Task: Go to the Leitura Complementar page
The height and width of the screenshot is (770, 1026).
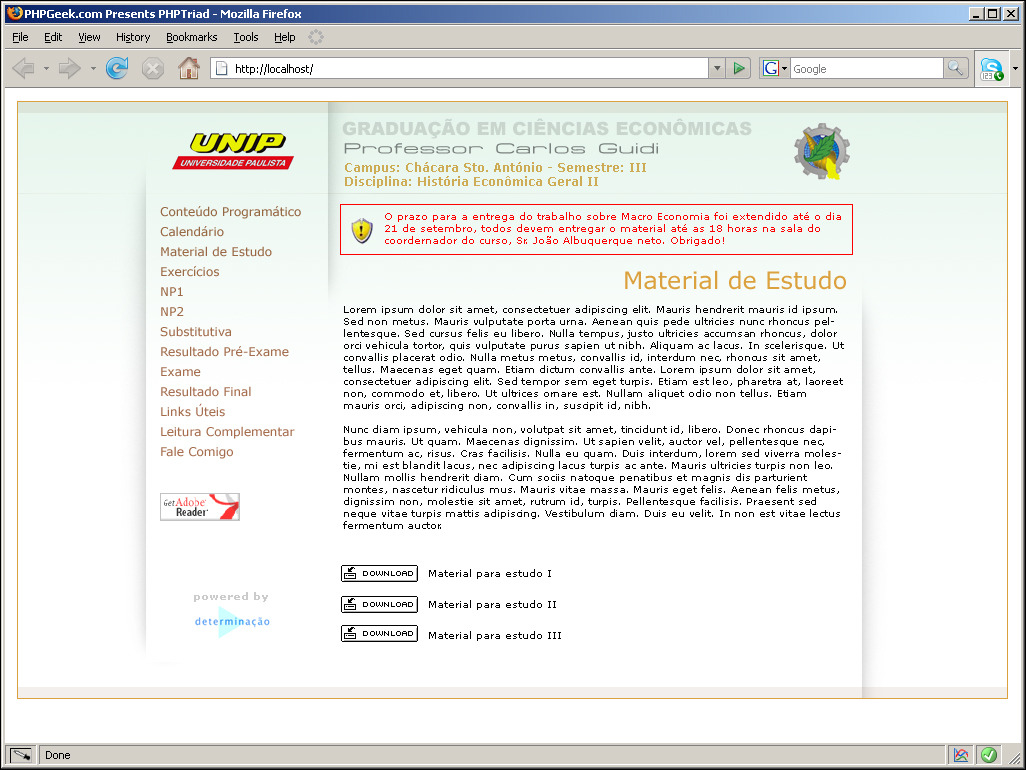Action: point(227,432)
